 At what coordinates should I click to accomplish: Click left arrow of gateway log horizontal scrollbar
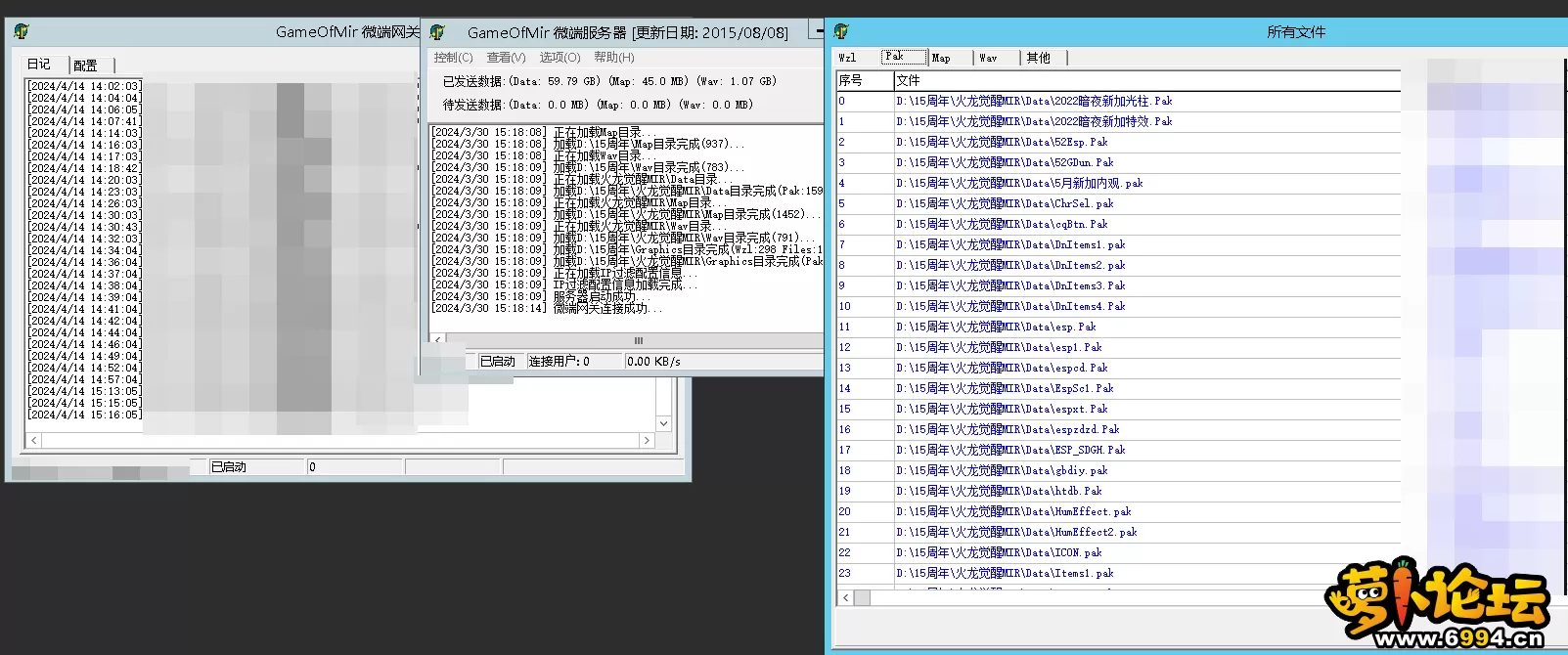[34, 441]
